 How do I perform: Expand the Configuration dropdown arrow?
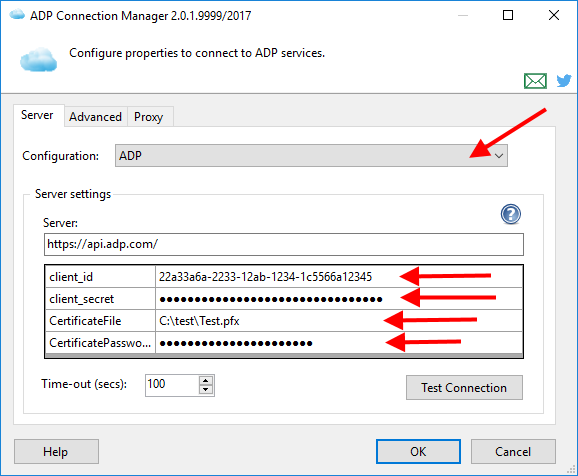point(499,156)
